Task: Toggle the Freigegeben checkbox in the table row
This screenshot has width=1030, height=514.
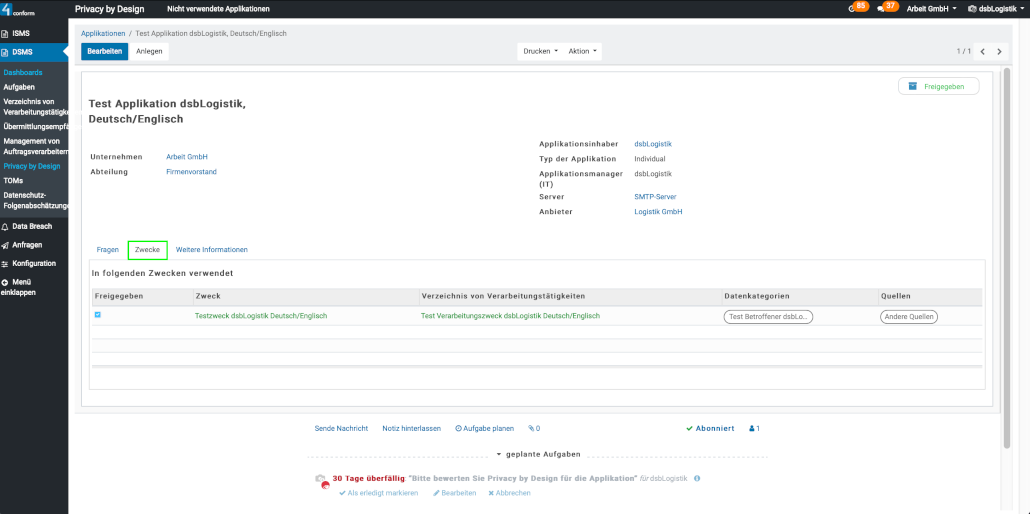Action: [98, 315]
